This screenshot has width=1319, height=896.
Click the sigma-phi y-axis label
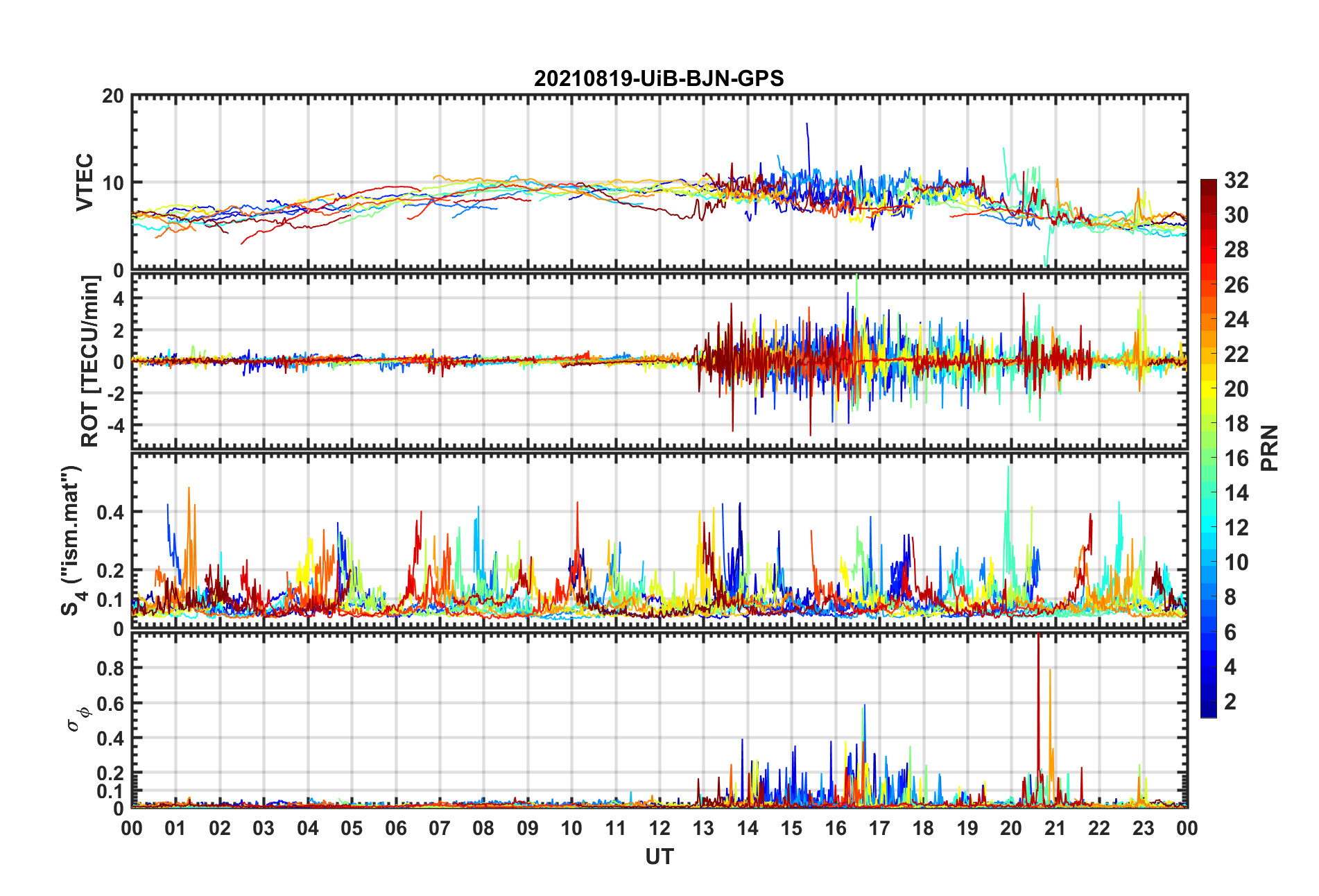point(77,719)
